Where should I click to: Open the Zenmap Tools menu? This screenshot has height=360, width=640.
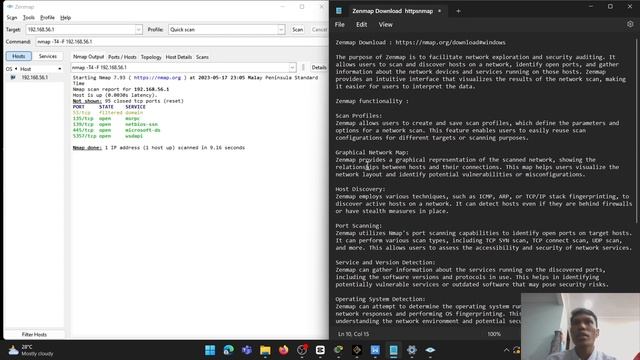[x=29, y=18]
